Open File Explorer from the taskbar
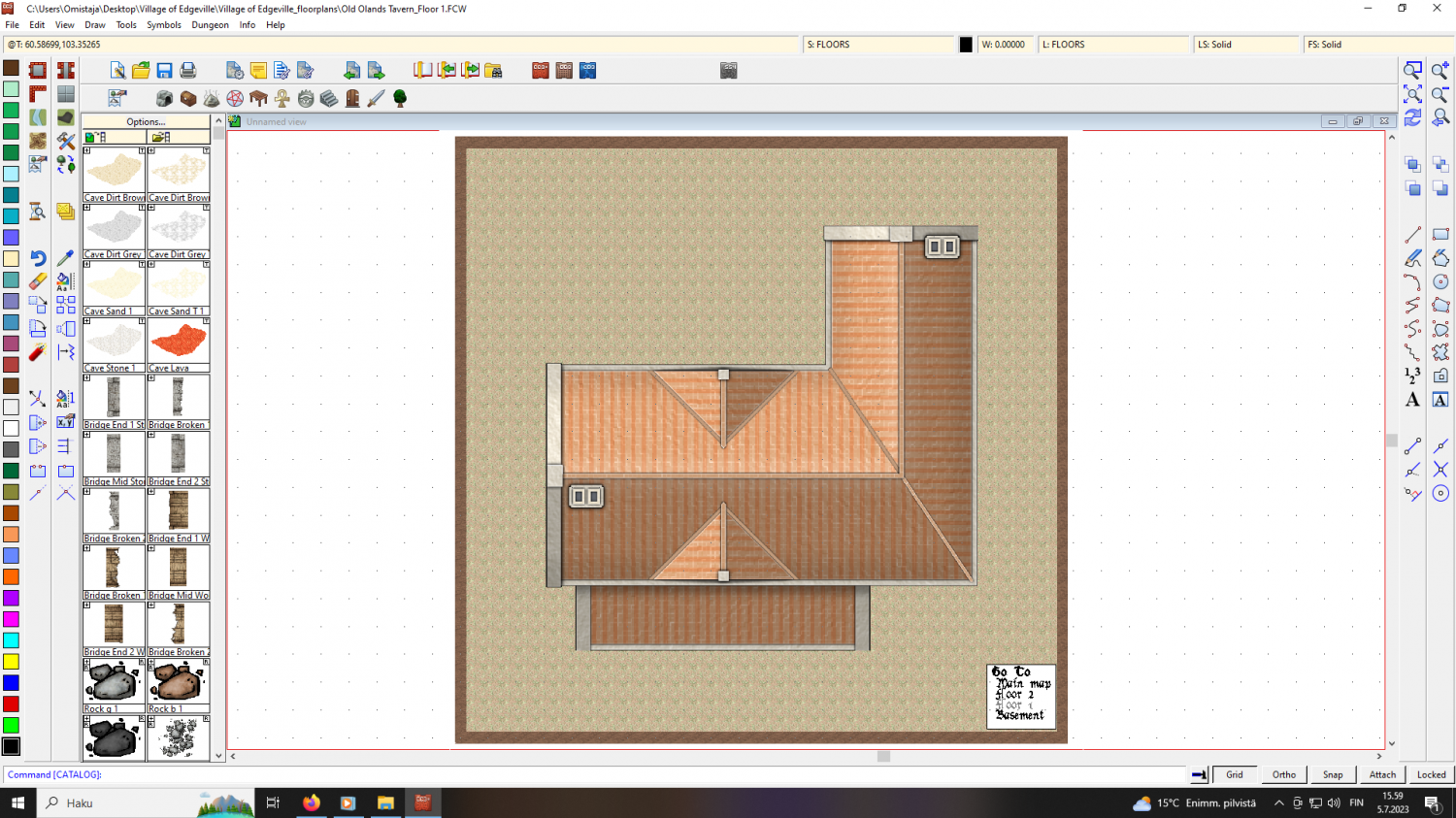1456x818 pixels. [x=385, y=802]
